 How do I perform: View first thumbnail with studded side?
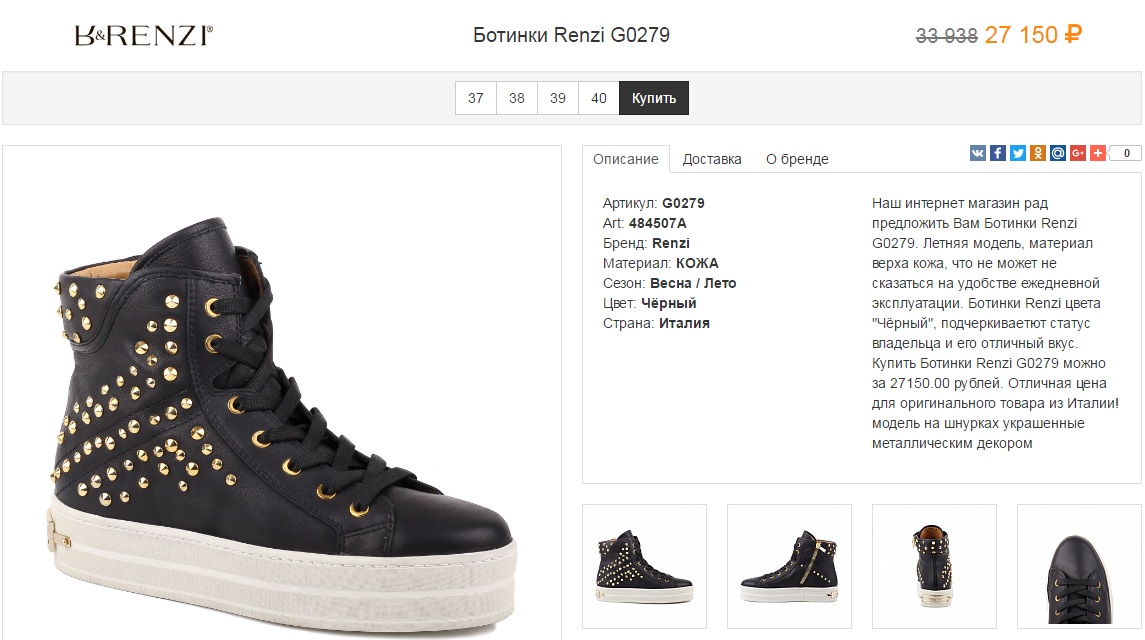(644, 566)
